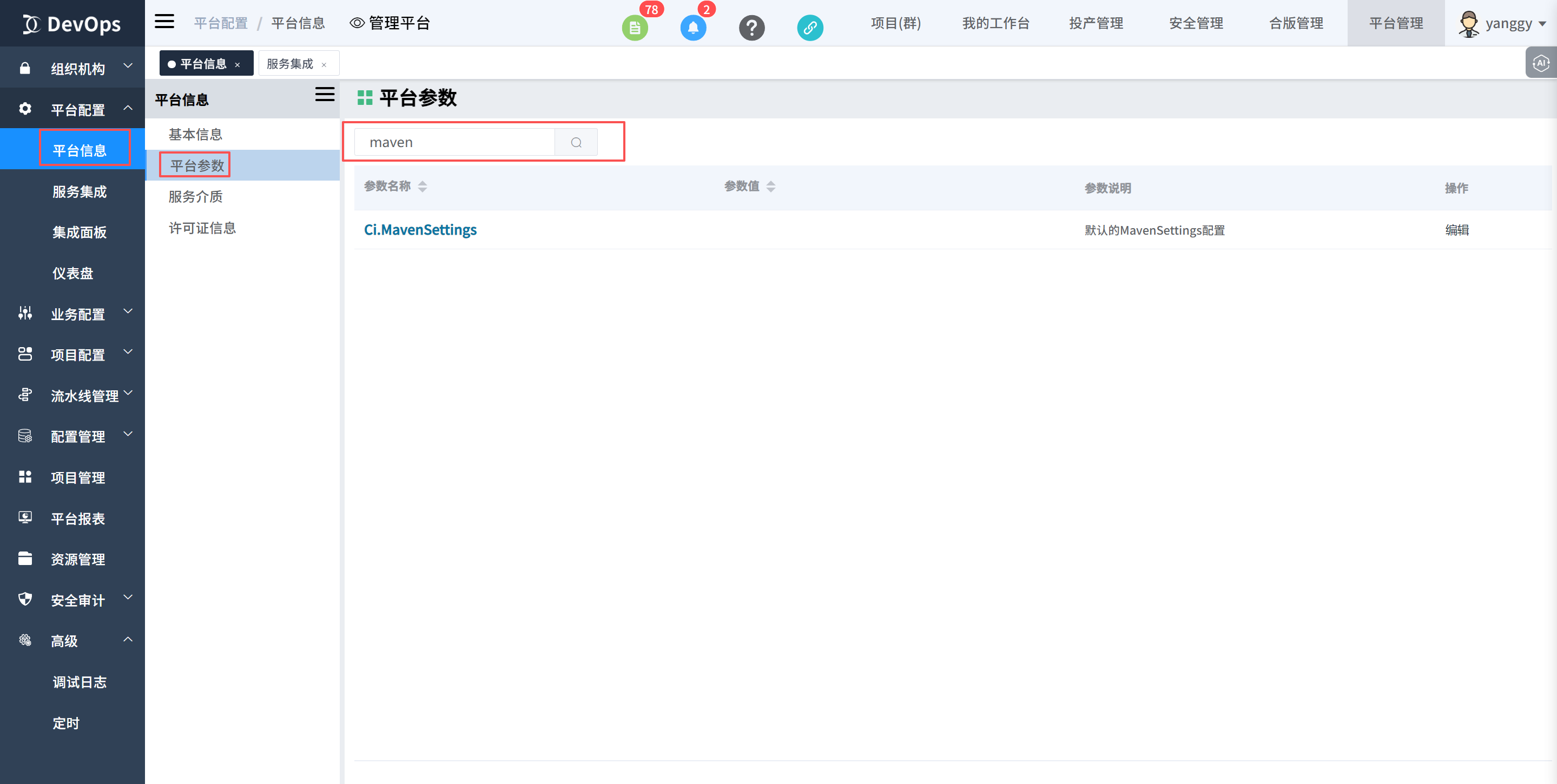Click the green document notification icon
Image resolution: width=1557 pixels, height=784 pixels.
point(634,28)
